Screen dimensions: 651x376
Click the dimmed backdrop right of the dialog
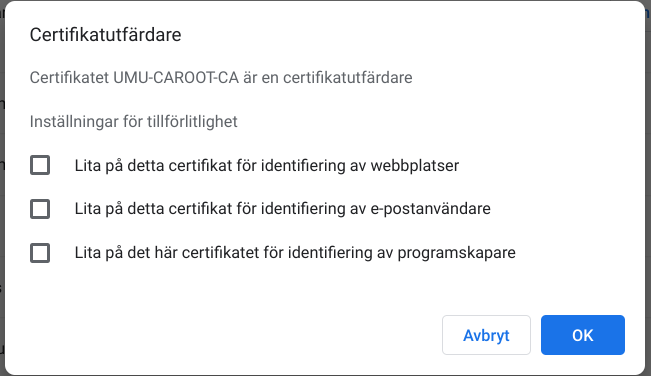[x=648, y=187]
